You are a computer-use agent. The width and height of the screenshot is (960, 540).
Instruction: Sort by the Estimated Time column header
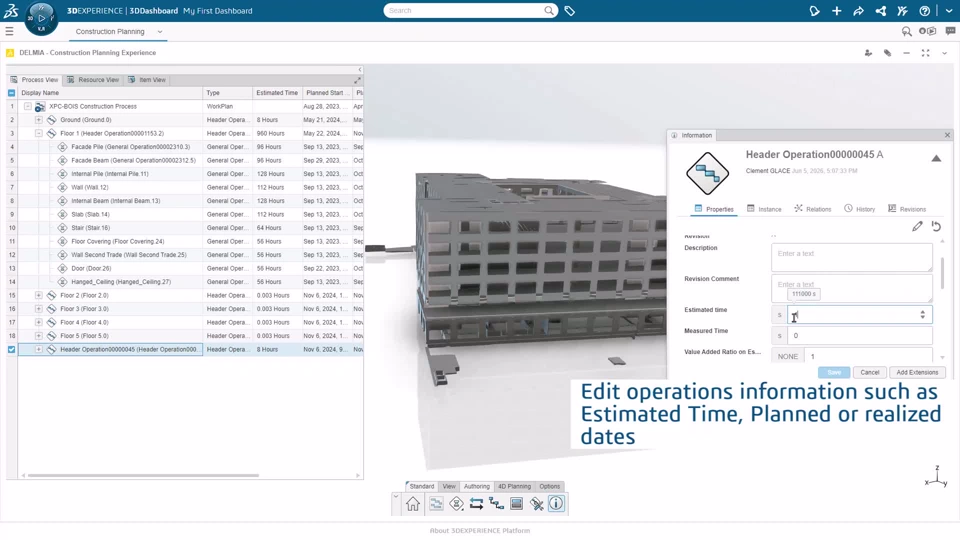[x=277, y=93]
